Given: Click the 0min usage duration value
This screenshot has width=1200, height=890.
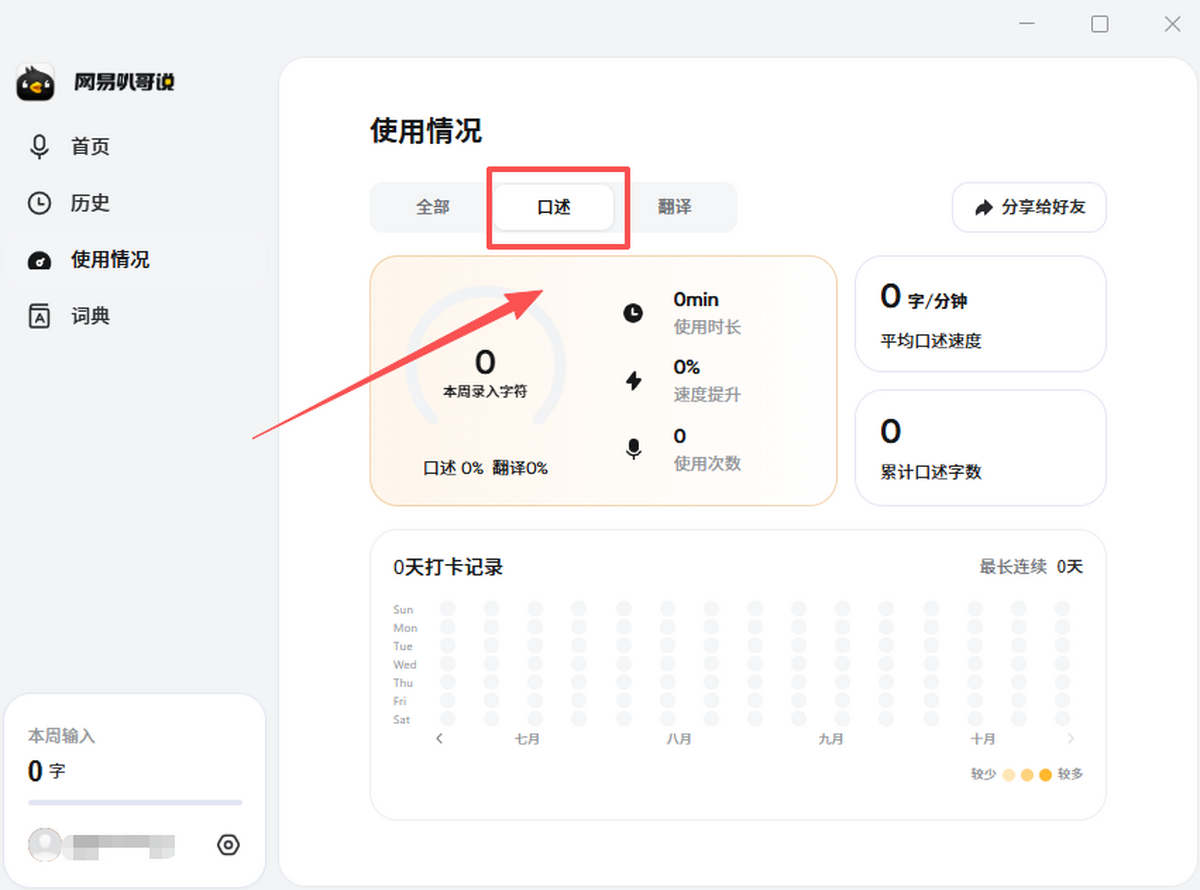Looking at the screenshot, I should point(696,299).
